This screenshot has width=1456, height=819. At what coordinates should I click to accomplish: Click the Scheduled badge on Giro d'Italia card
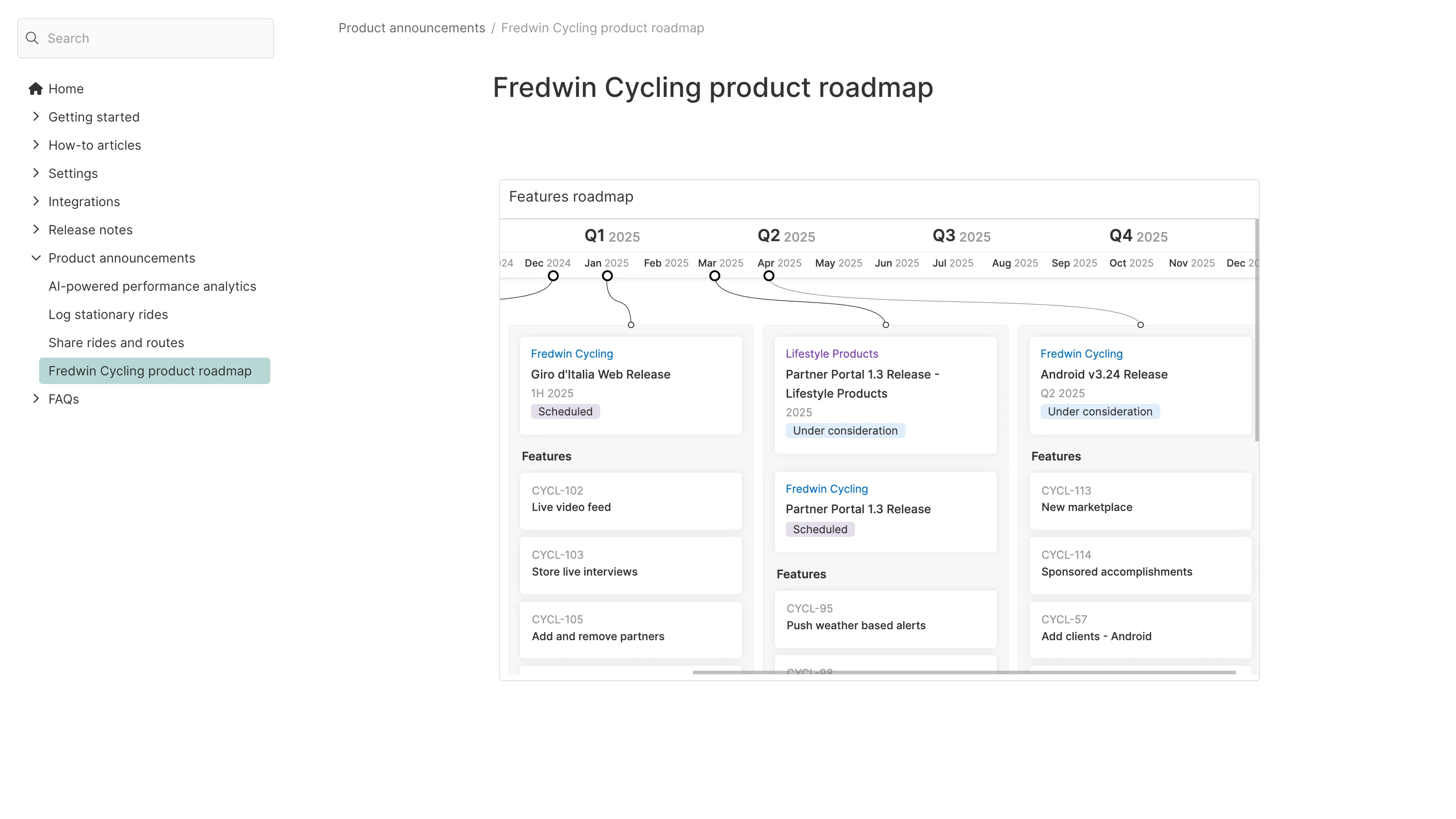565,411
